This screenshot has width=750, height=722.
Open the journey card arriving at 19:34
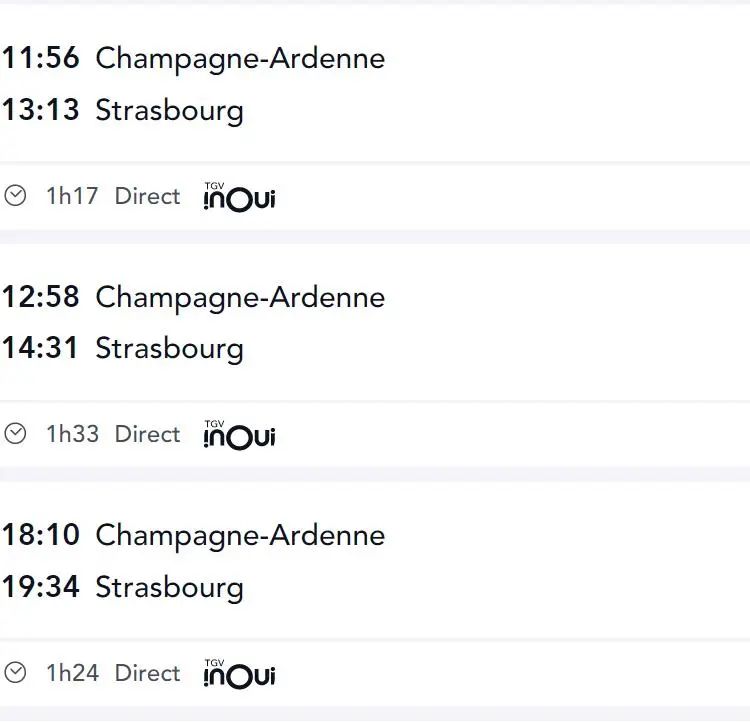tap(375, 594)
